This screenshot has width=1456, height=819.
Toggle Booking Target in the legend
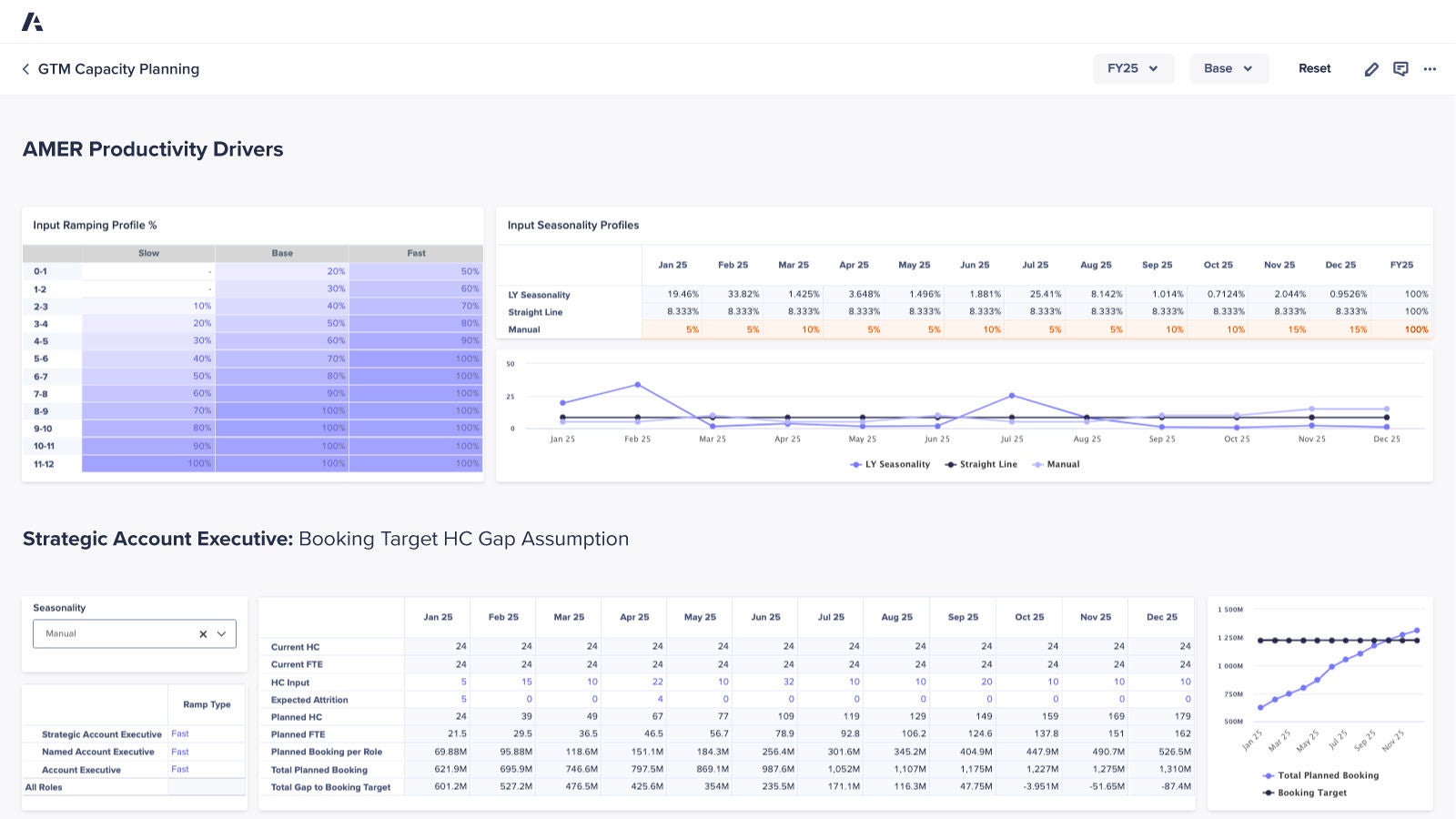(1307, 793)
